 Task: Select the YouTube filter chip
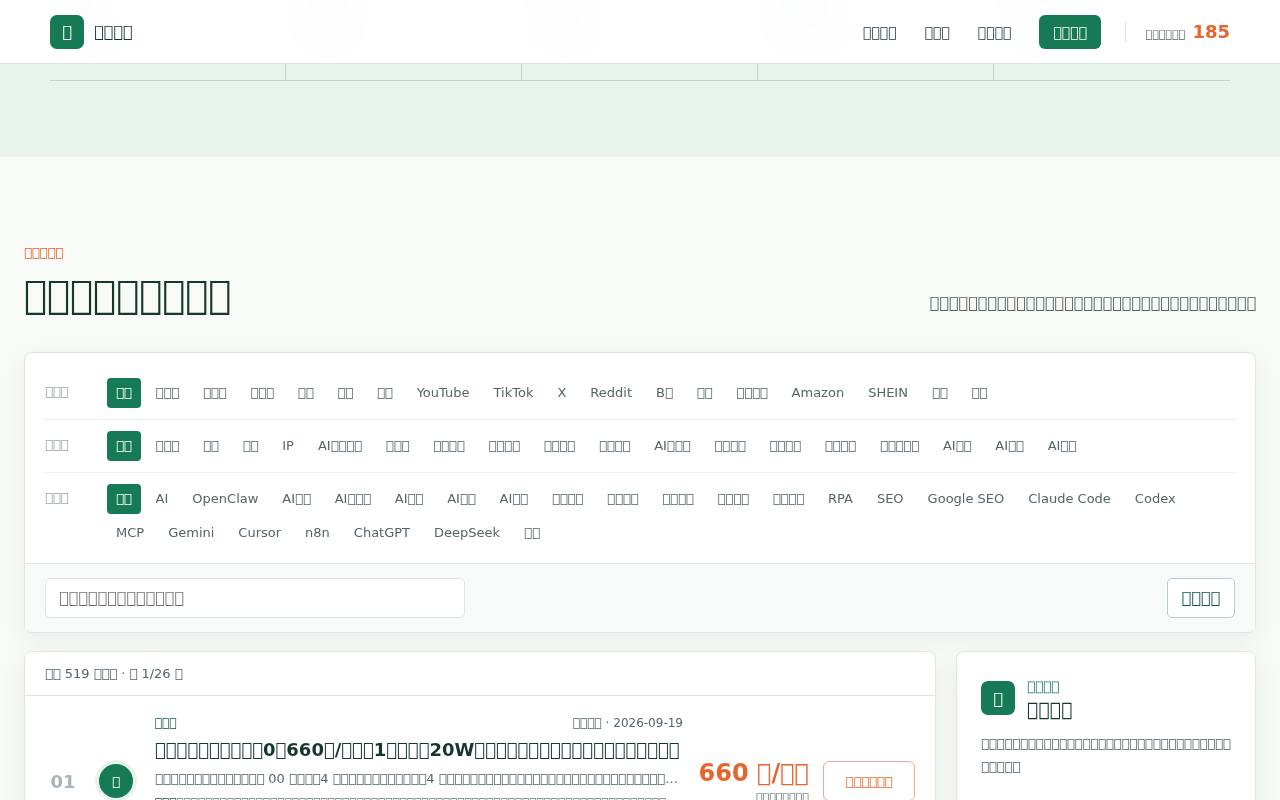443,393
